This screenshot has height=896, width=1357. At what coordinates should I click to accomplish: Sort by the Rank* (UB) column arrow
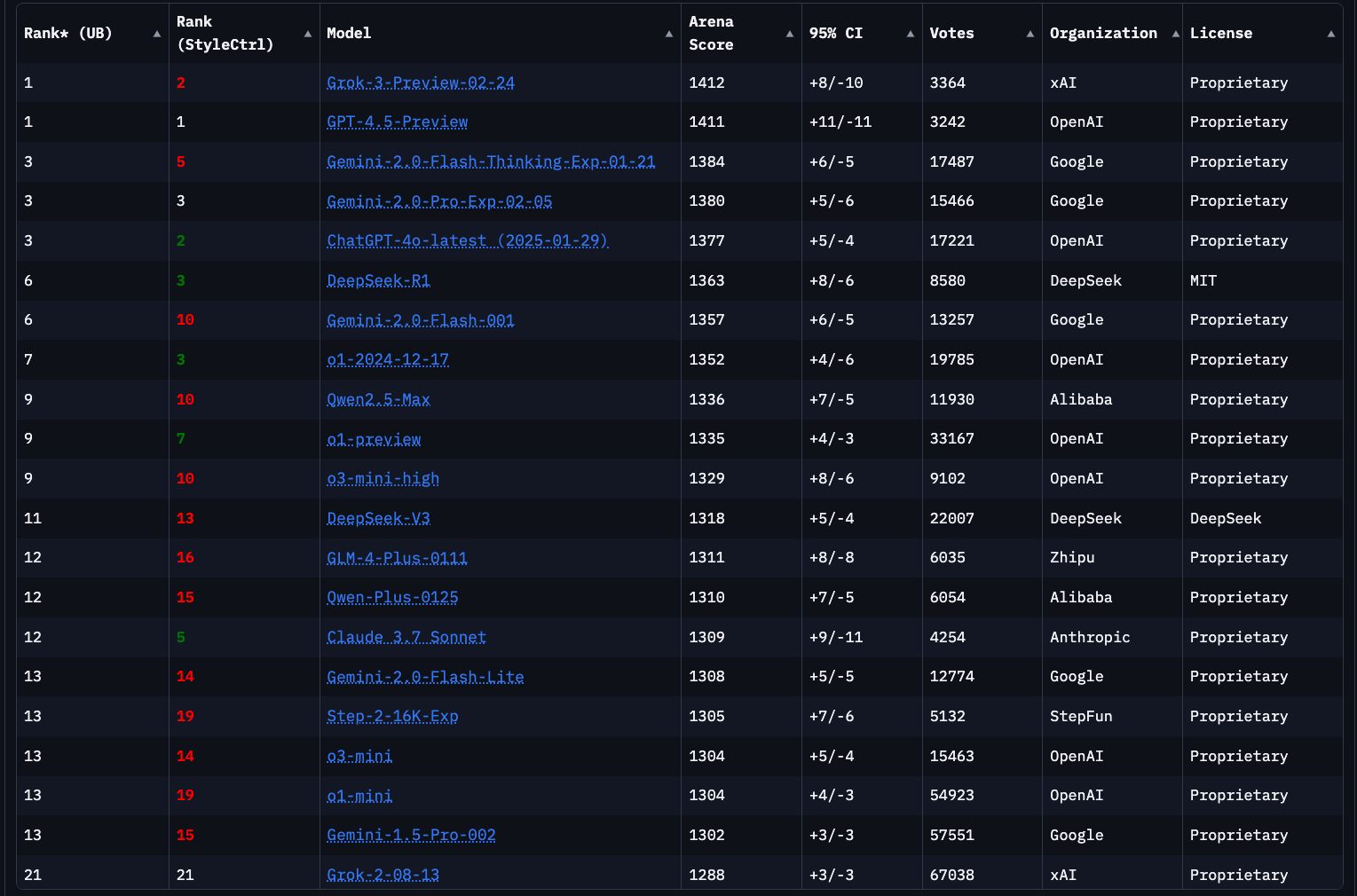click(157, 34)
